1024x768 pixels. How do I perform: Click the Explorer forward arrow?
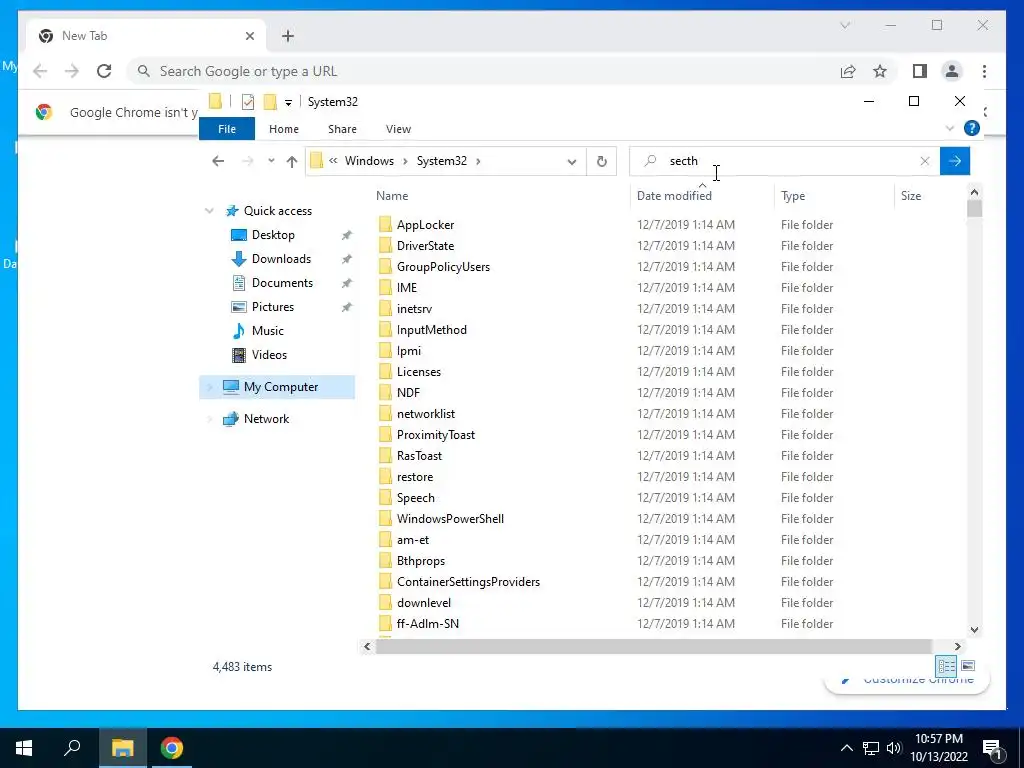(248, 161)
